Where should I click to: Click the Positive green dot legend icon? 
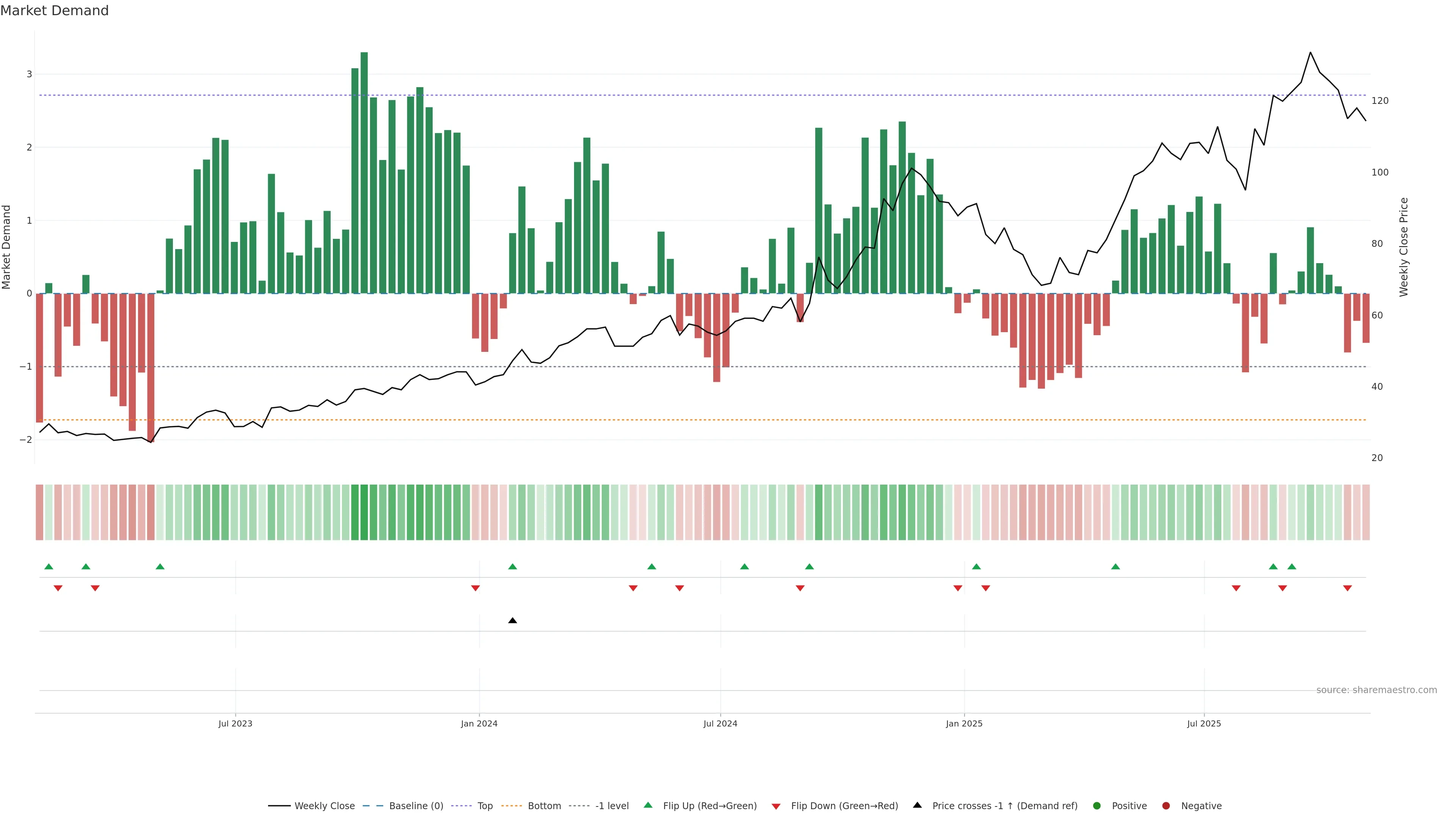coord(1097,806)
